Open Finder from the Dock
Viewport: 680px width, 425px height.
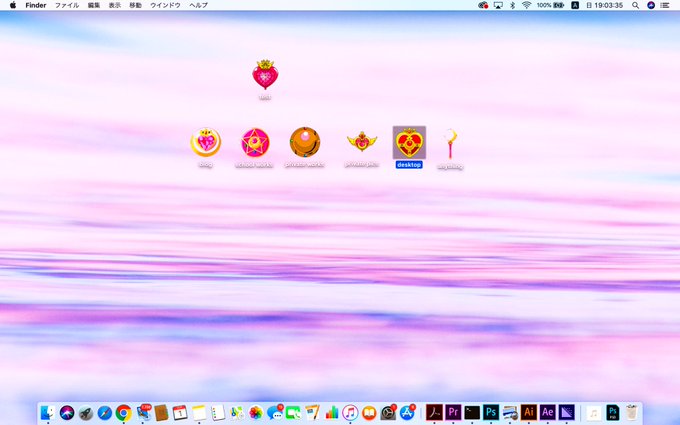pyautogui.click(x=48, y=412)
